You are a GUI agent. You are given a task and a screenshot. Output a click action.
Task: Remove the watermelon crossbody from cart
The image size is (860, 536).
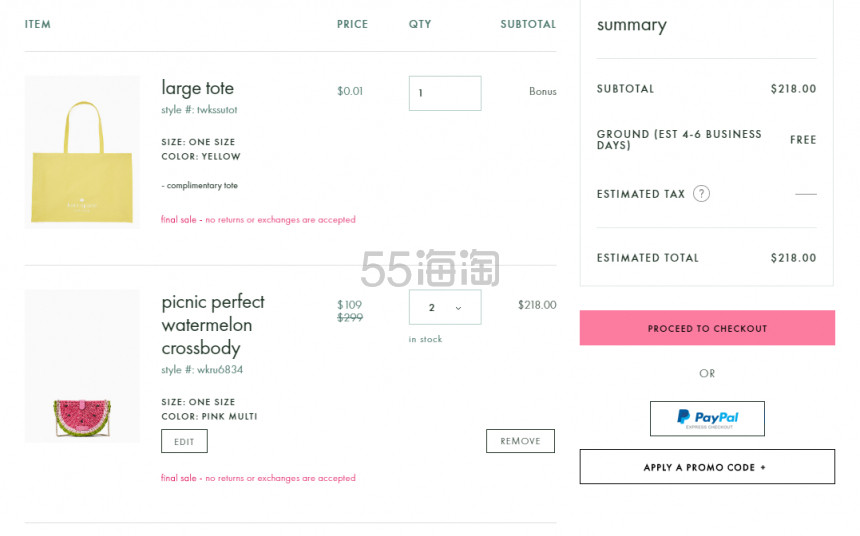520,441
